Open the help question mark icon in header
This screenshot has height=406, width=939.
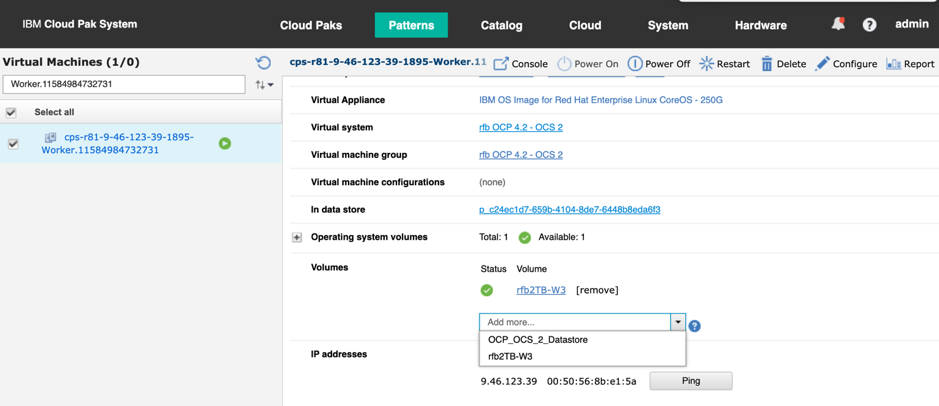[x=869, y=25]
